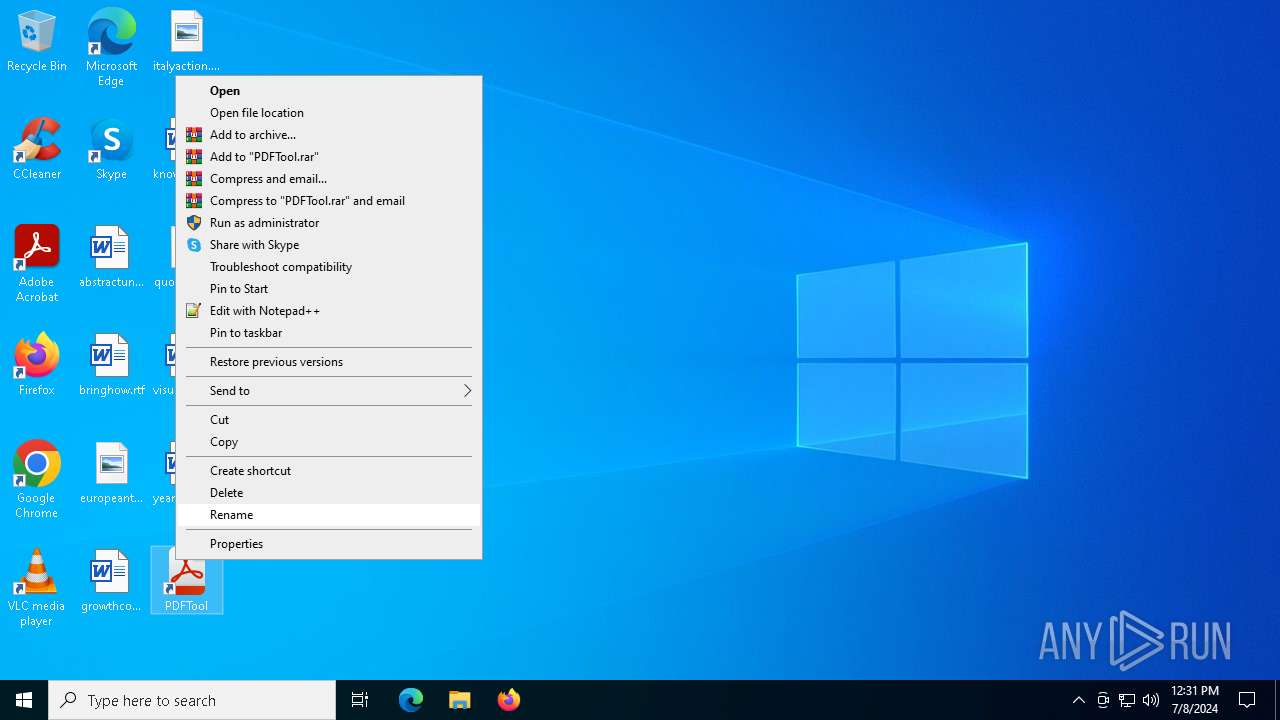Select the Skype desktop shortcut
The height and width of the screenshot is (720, 1280).
point(111,149)
